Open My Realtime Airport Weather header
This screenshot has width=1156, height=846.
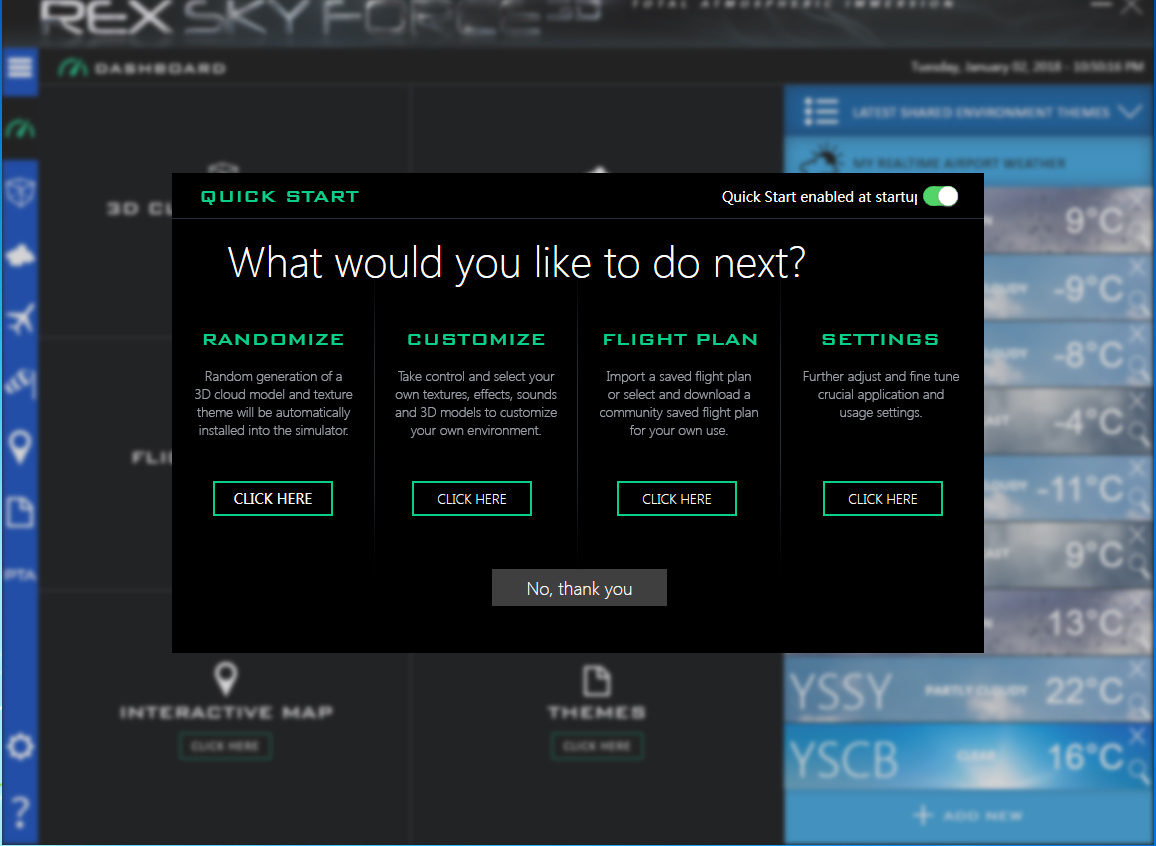[x=968, y=162]
